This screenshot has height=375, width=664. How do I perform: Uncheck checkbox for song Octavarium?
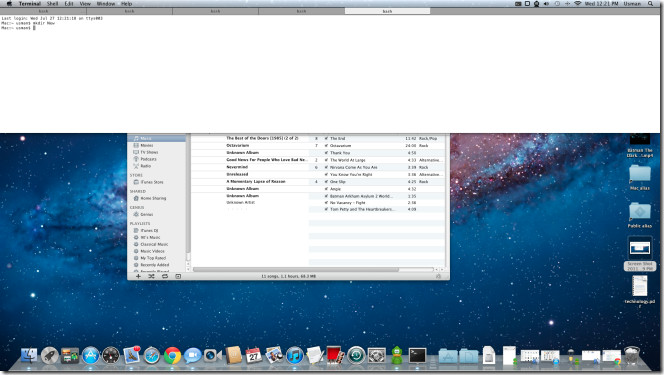(326, 146)
